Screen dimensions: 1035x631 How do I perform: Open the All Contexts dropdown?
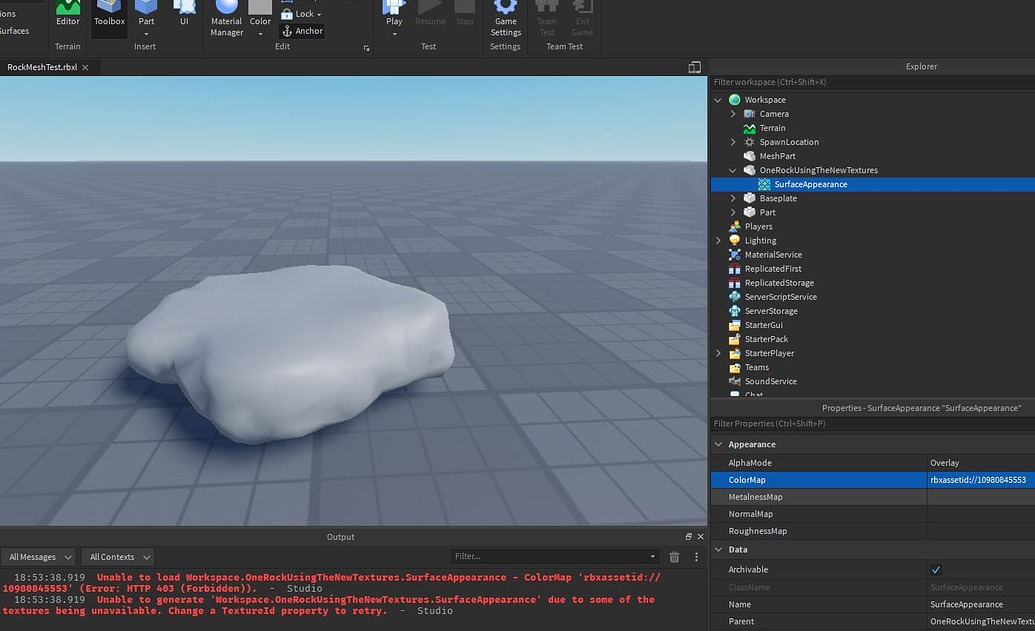point(118,557)
